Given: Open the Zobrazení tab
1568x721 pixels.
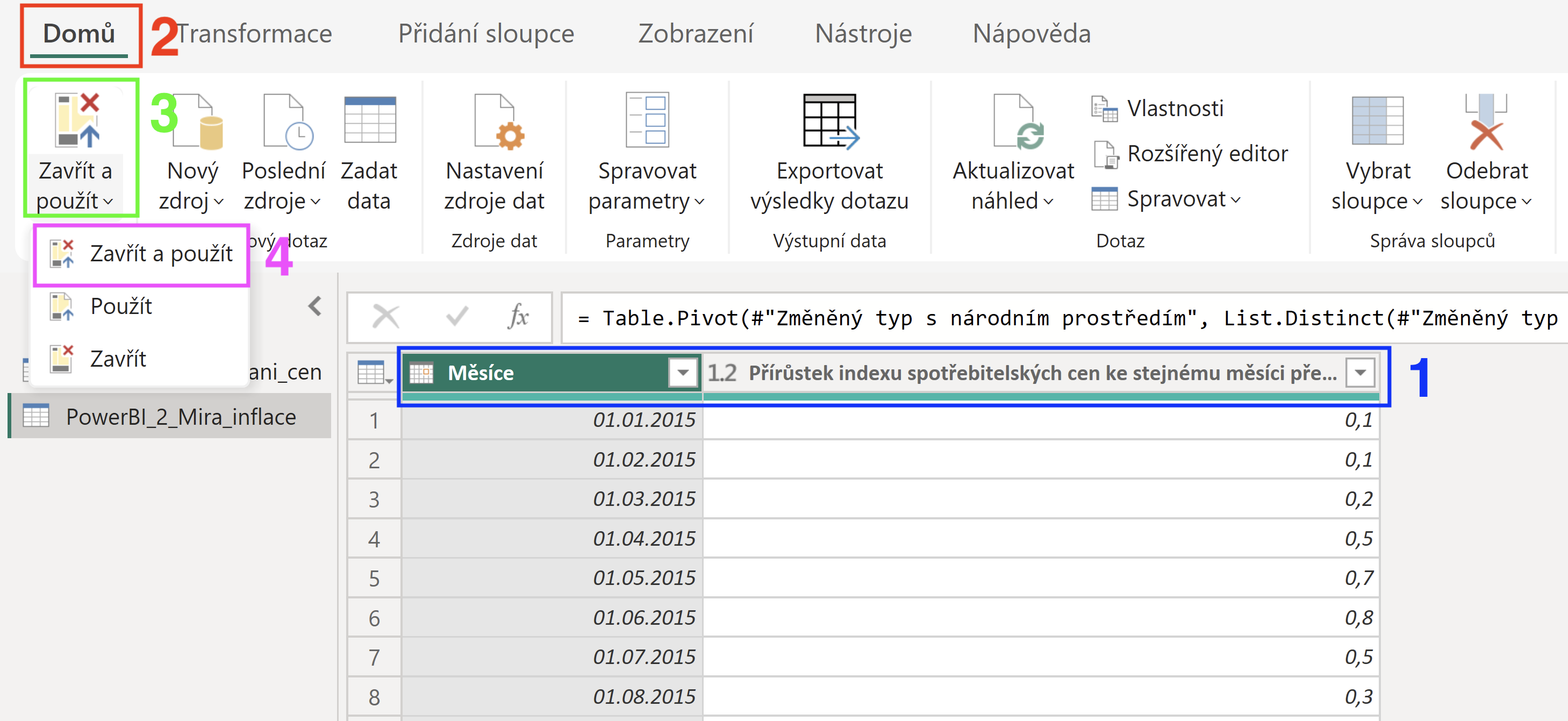Looking at the screenshot, I should click(695, 33).
